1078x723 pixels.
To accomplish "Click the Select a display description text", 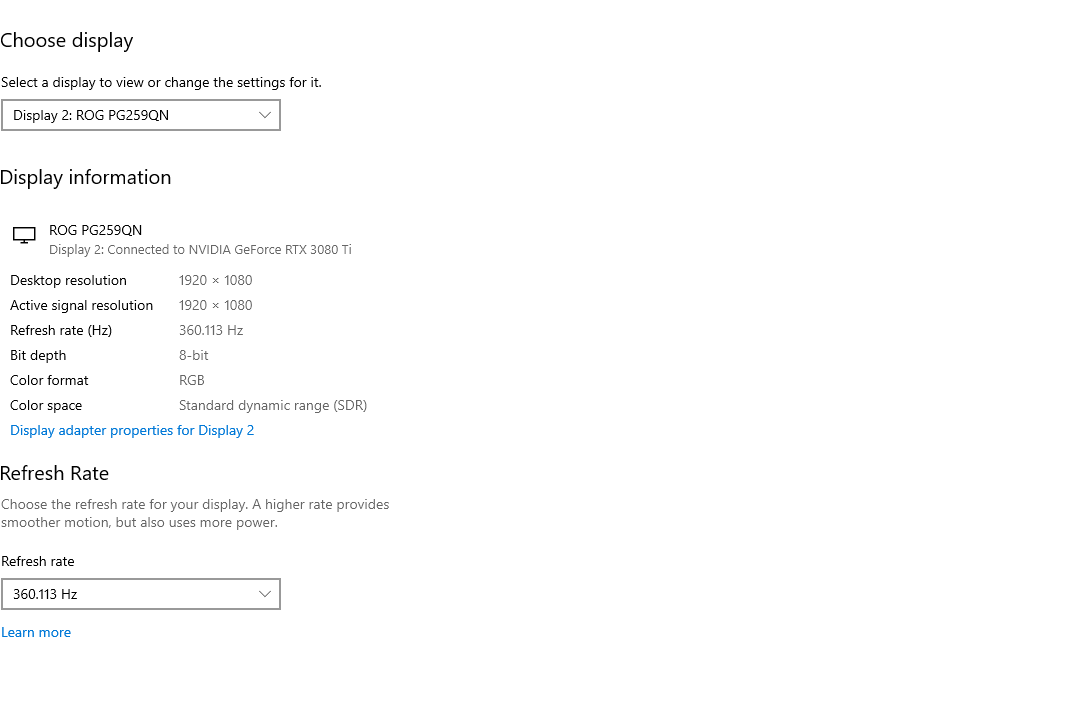I will click(x=161, y=82).
